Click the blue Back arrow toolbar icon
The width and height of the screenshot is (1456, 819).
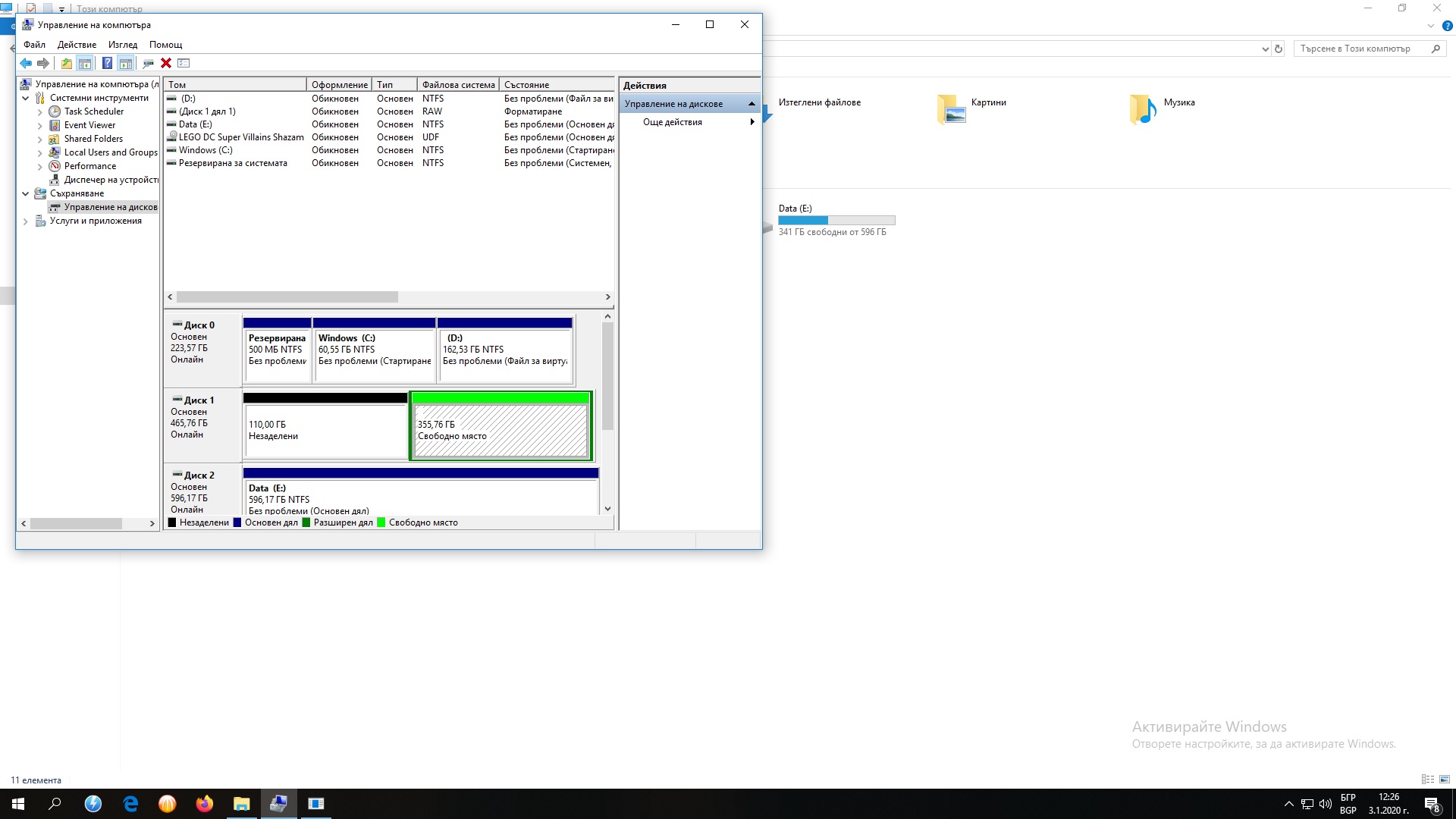pyautogui.click(x=26, y=64)
